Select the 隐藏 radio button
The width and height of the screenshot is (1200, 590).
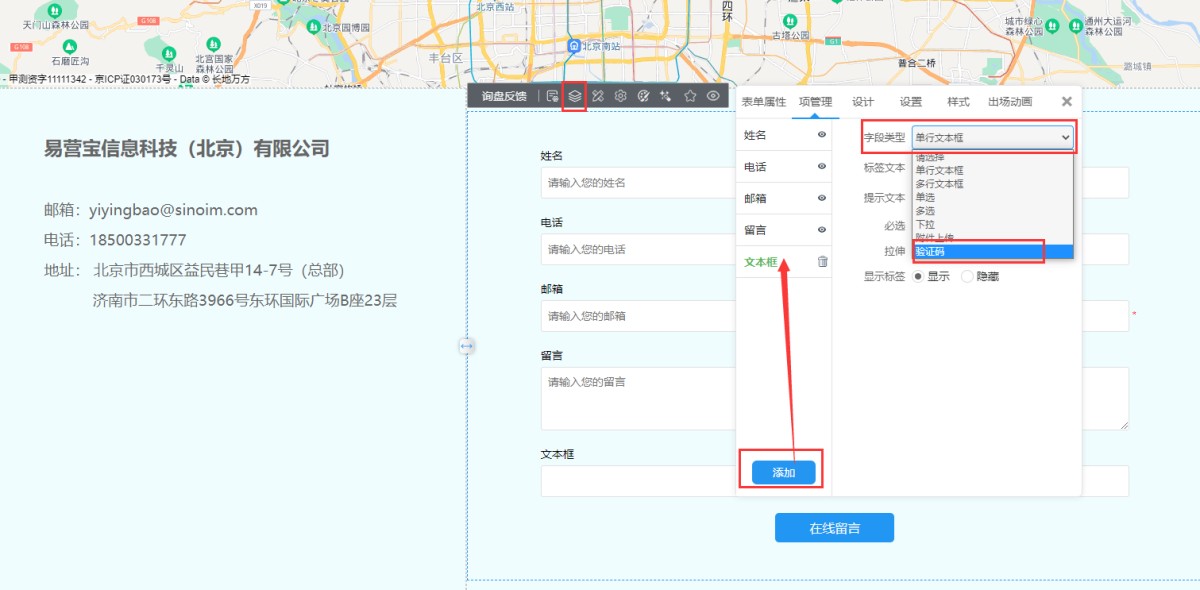pos(967,277)
